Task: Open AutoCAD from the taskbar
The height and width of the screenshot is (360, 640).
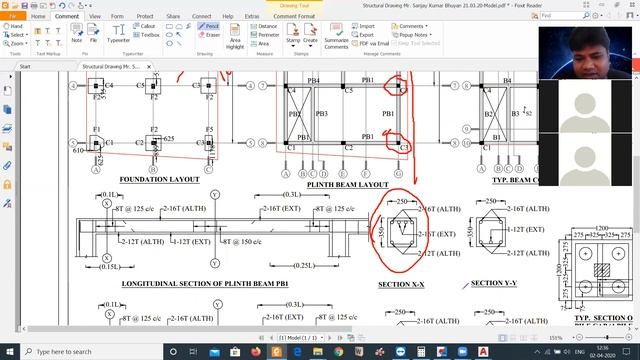Action: [x=483, y=351]
